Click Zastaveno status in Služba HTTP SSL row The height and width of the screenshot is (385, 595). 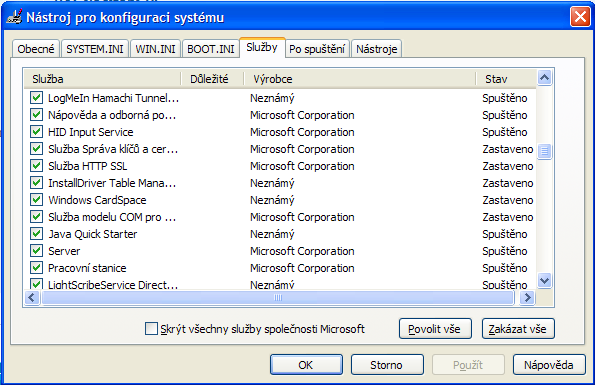(x=508, y=166)
